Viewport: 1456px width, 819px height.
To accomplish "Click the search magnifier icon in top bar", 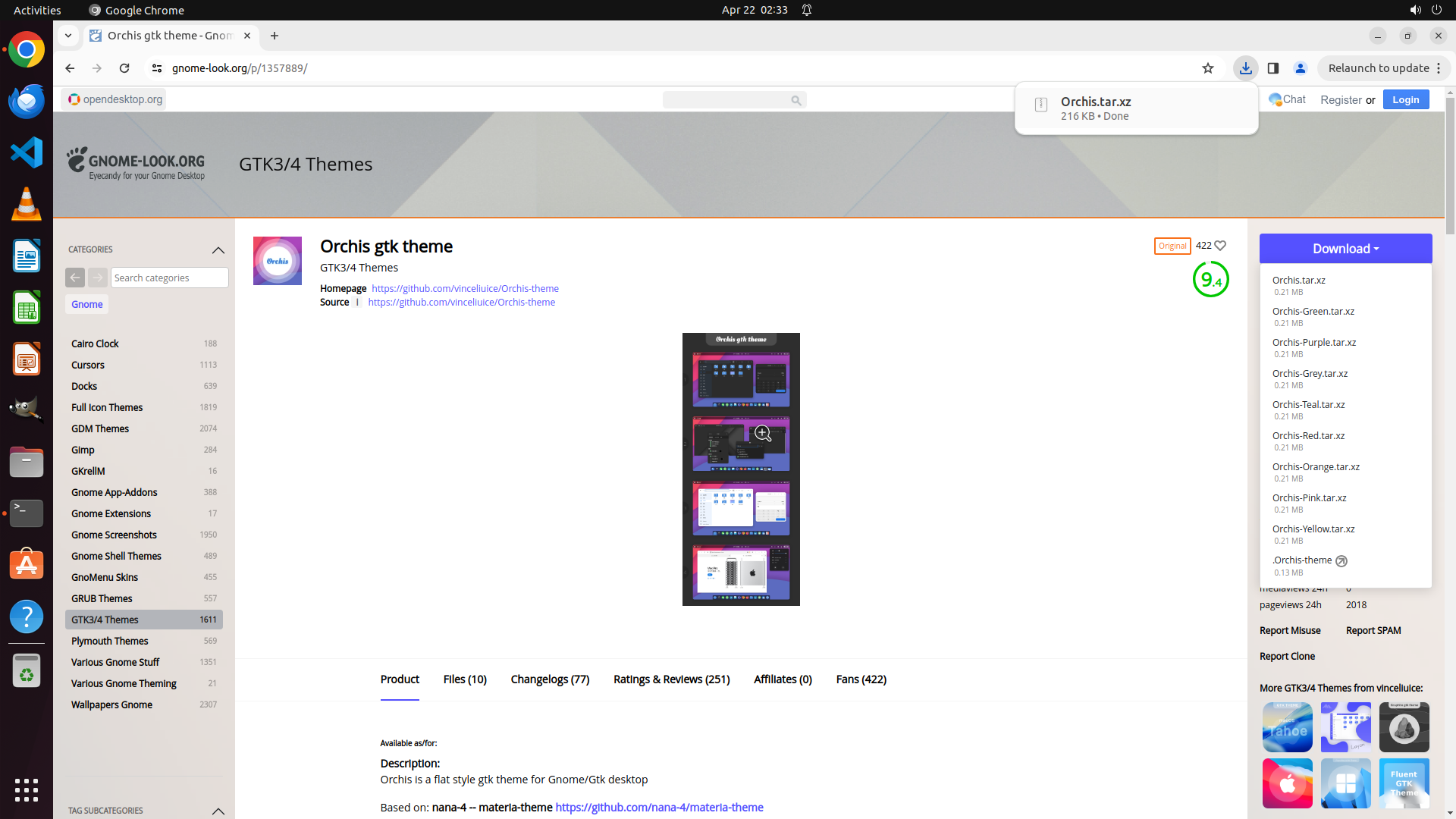I will pyautogui.click(x=795, y=100).
